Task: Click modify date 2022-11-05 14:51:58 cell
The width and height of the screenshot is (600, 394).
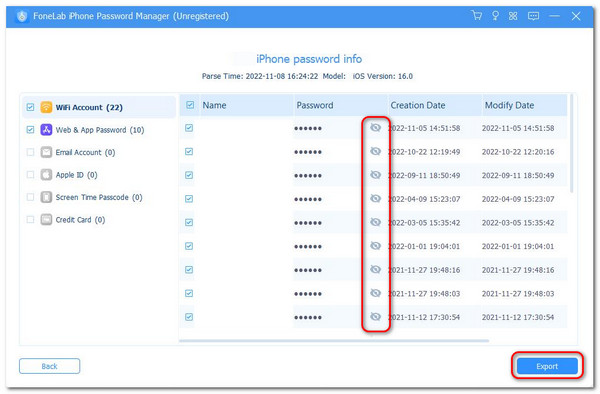Action: [518, 128]
